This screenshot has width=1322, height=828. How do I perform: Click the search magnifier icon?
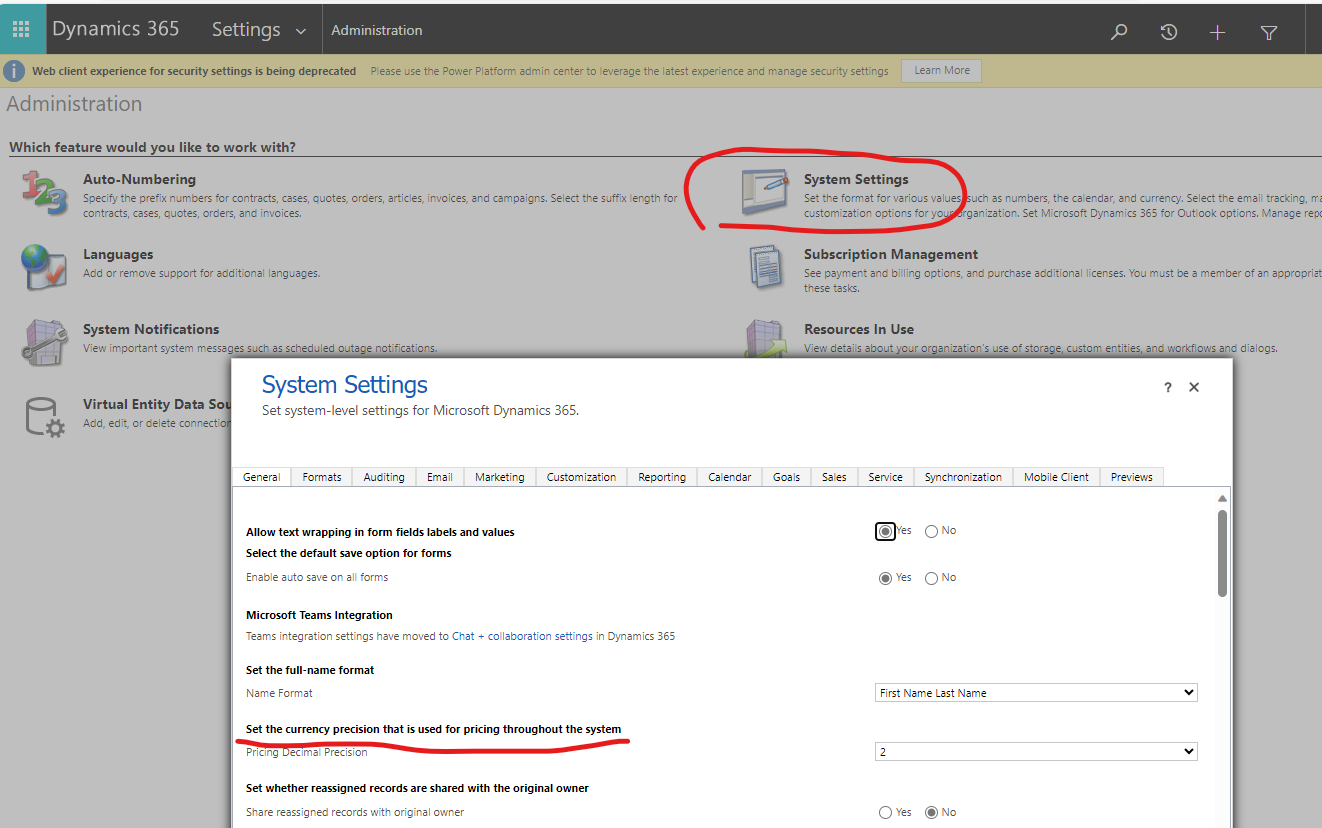pos(1119,32)
